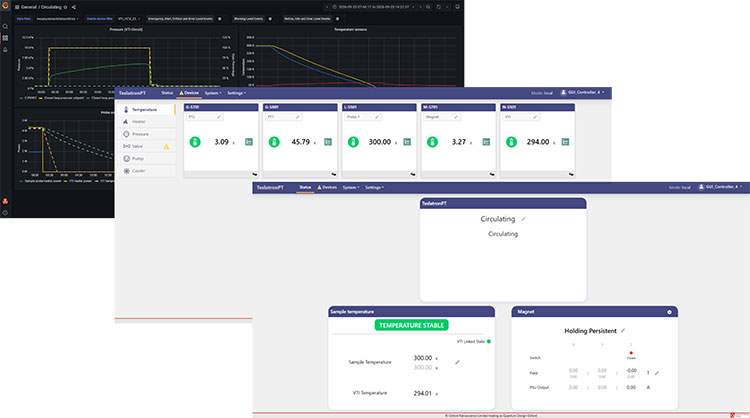Click the magnet Switch red indicator
The width and height of the screenshot is (750, 418).
click(631, 353)
